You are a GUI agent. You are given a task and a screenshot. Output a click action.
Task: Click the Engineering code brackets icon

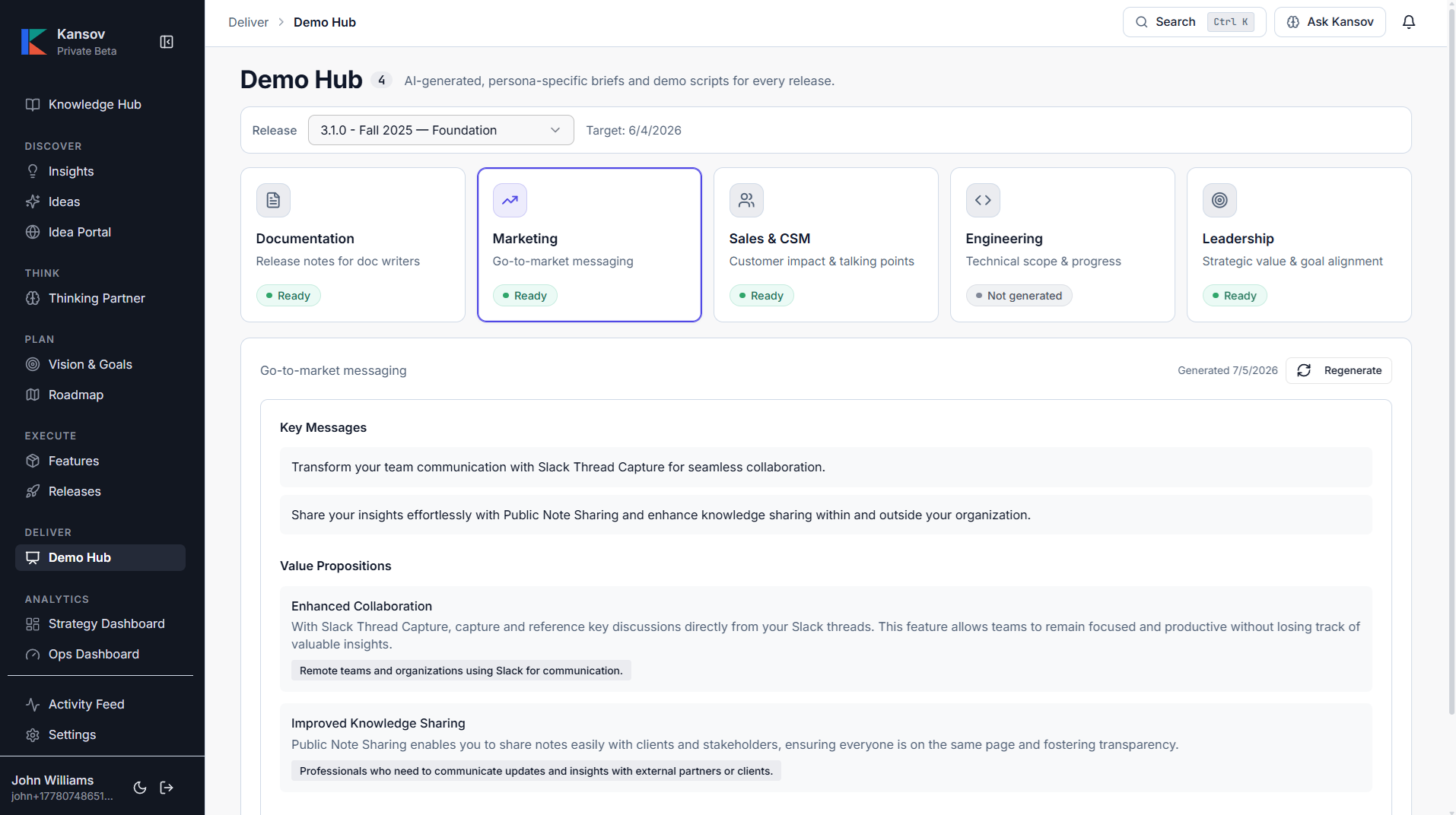(983, 200)
